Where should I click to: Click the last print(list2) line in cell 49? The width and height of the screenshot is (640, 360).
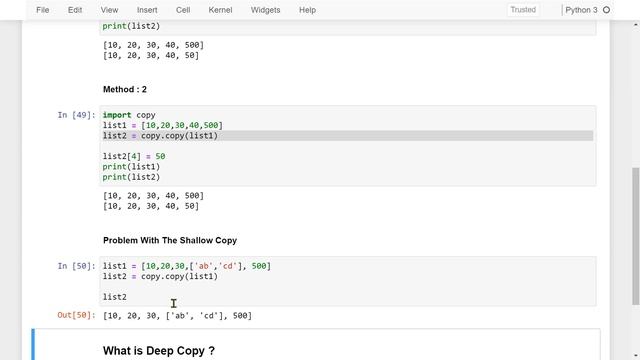(x=131, y=177)
